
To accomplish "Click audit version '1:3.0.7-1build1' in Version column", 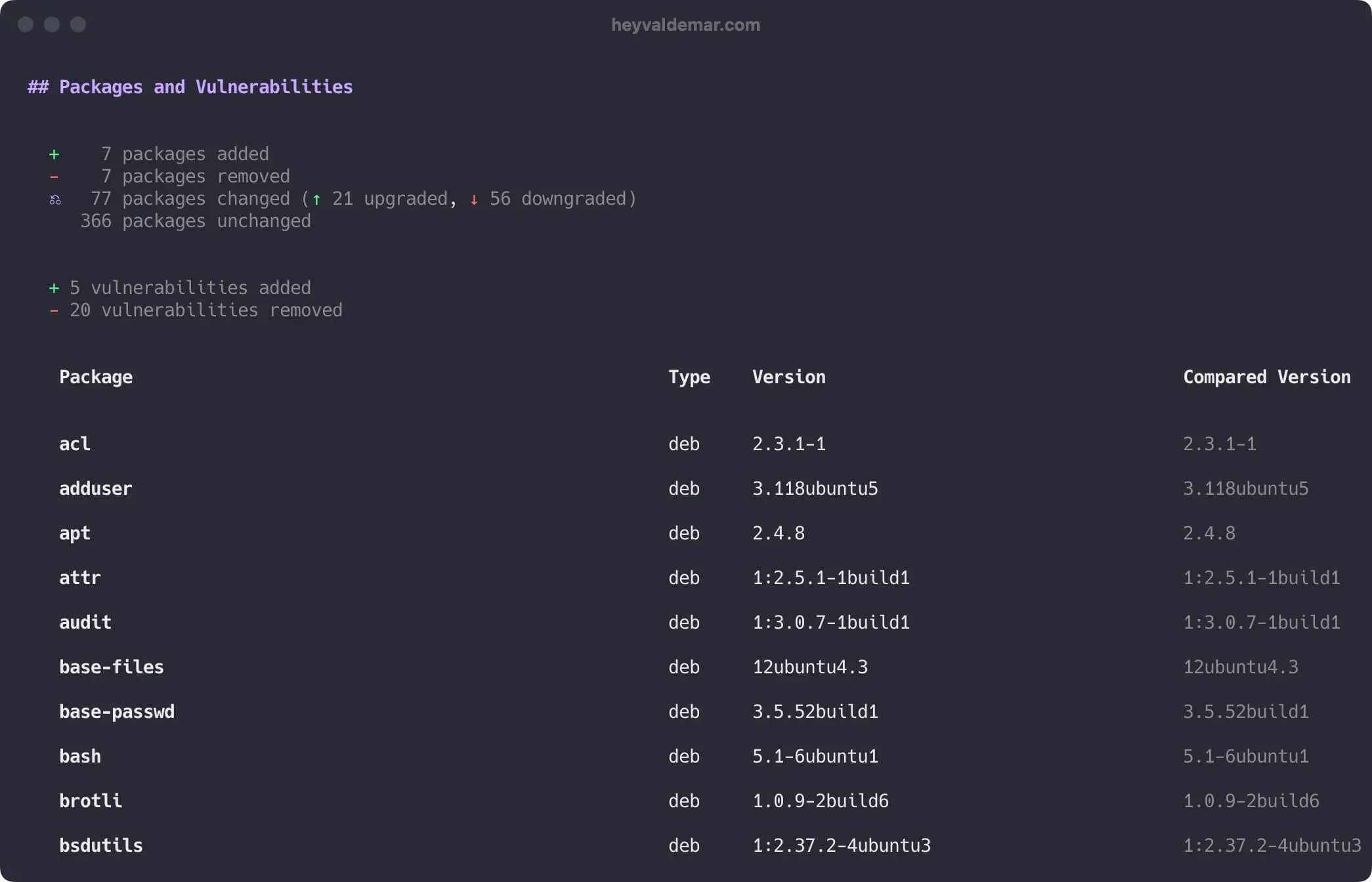I will (831, 623).
